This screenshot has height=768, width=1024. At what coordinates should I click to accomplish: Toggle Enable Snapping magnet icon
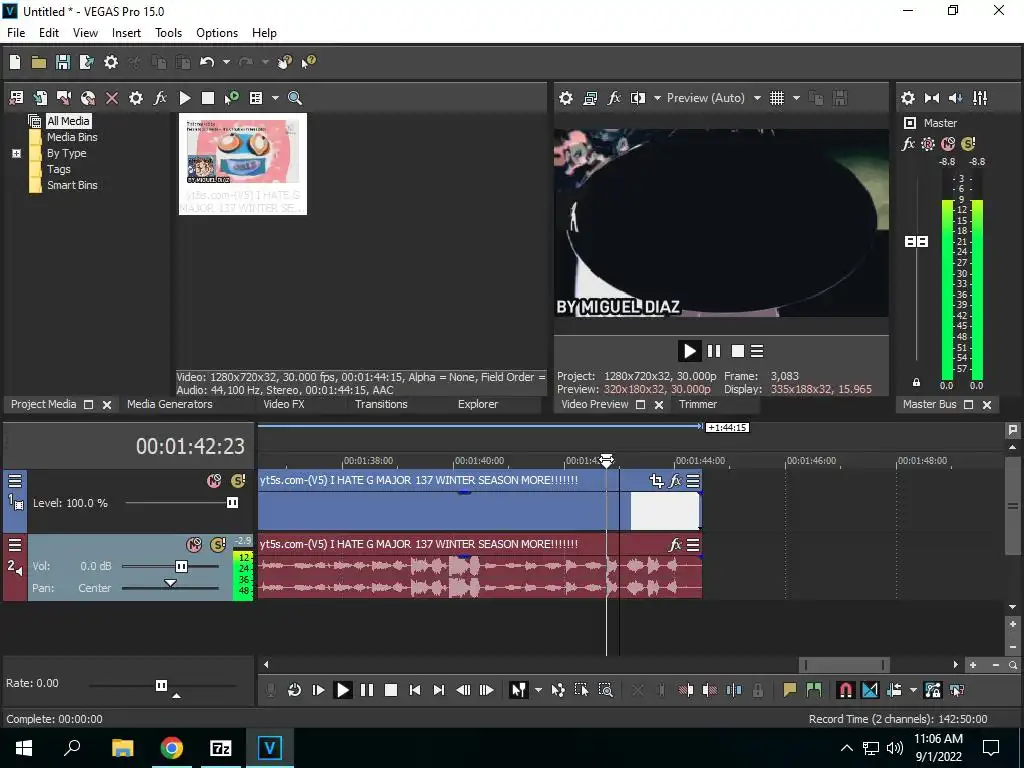pyautogui.click(x=846, y=690)
